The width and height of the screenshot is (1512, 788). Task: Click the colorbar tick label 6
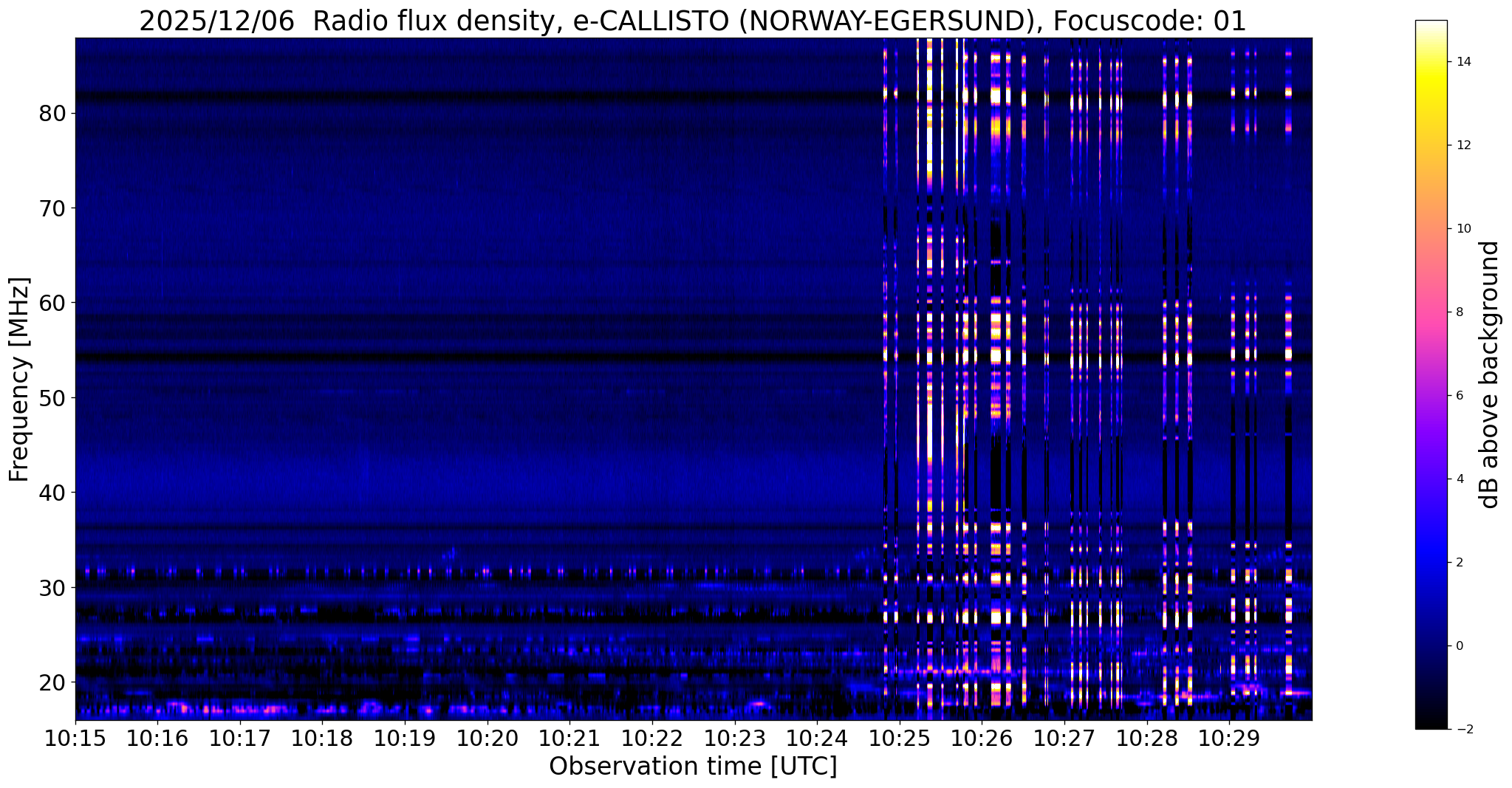click(1459, 396)
